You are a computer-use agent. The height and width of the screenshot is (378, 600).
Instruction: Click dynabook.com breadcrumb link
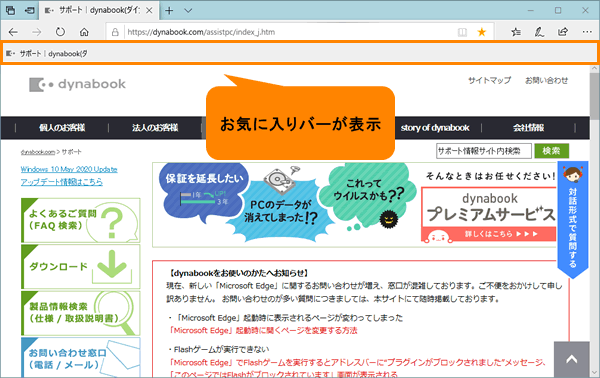[x=38, y=152]
